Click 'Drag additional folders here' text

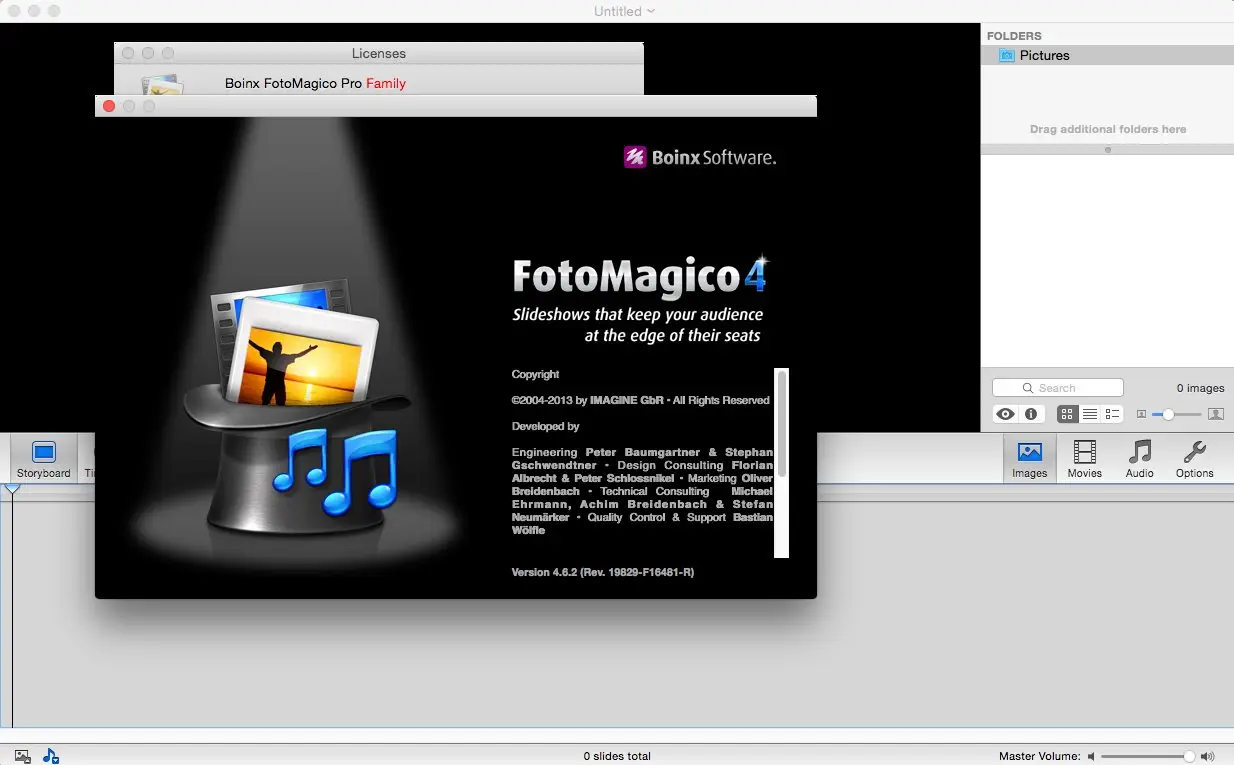pos(1108,129)
